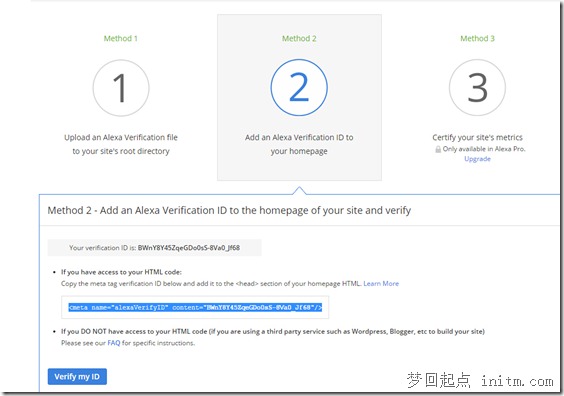Click the initm.com watermark text
The height and width of the screenshot is (396, 564).
click(x=517, y=381)
